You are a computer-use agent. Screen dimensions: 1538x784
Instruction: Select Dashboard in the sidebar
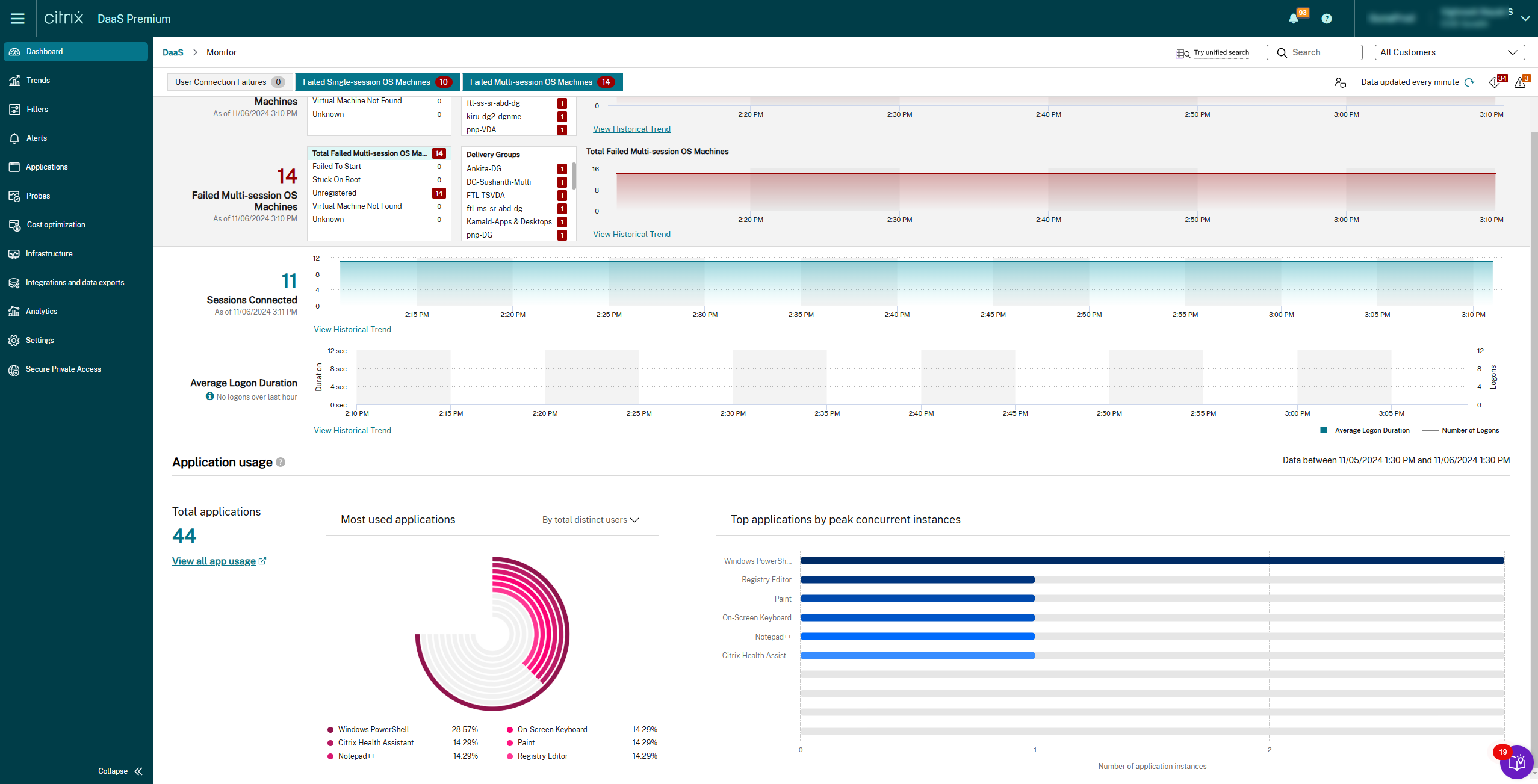pos(76,51)
